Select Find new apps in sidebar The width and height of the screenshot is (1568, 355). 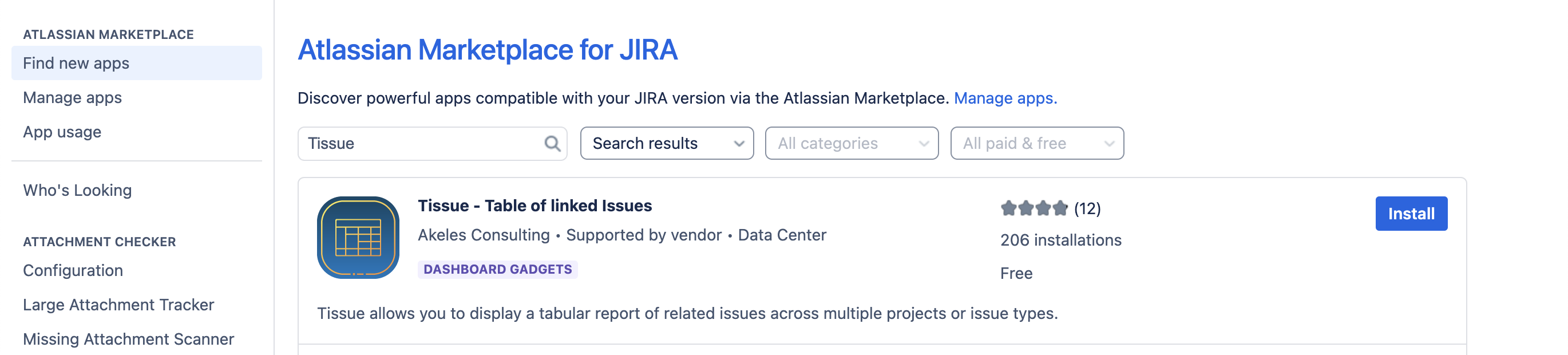pos(76,64)
